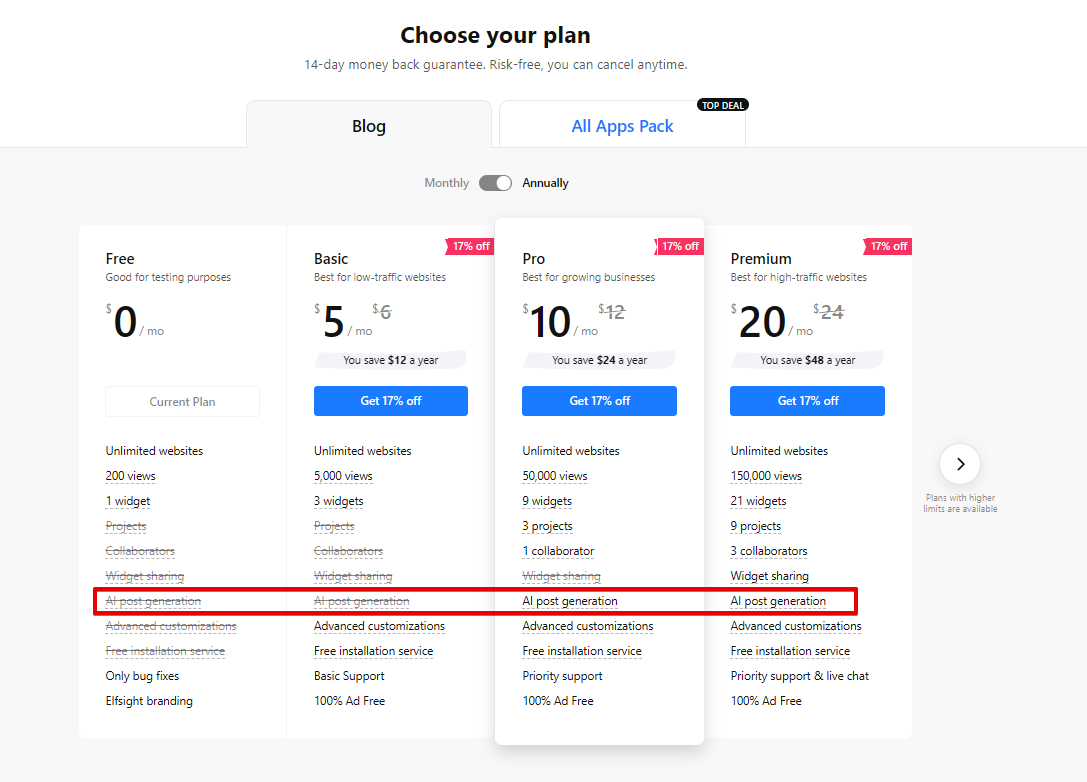1087x782 pixels.
Task: Open the All Apps Pack tab
Action: click(x=622, y=126)
